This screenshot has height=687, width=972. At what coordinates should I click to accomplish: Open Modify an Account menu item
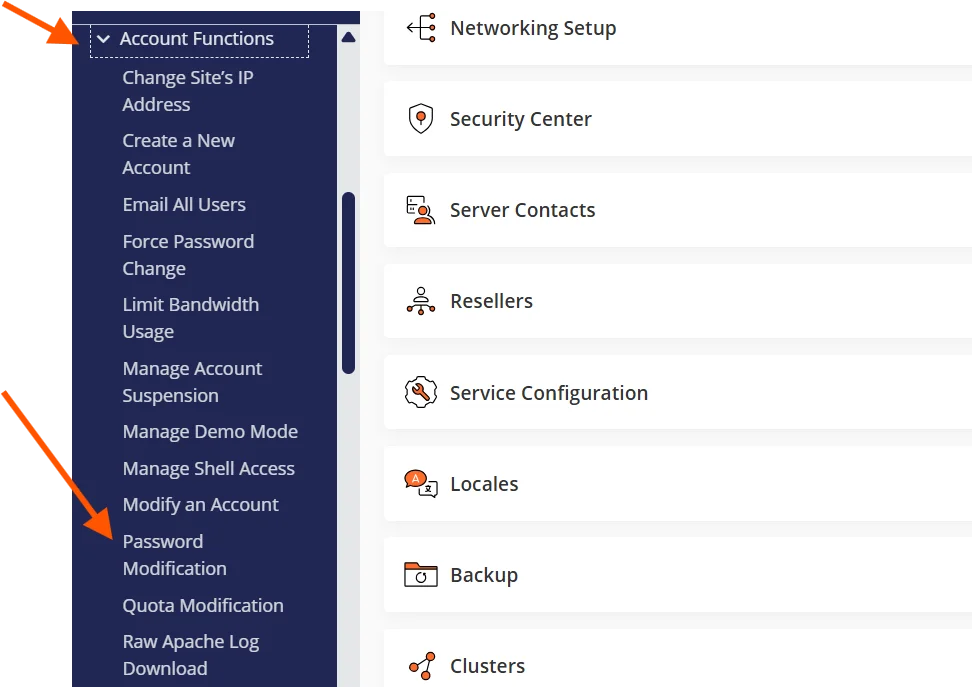pyautogui.click(x=200, y=505)
